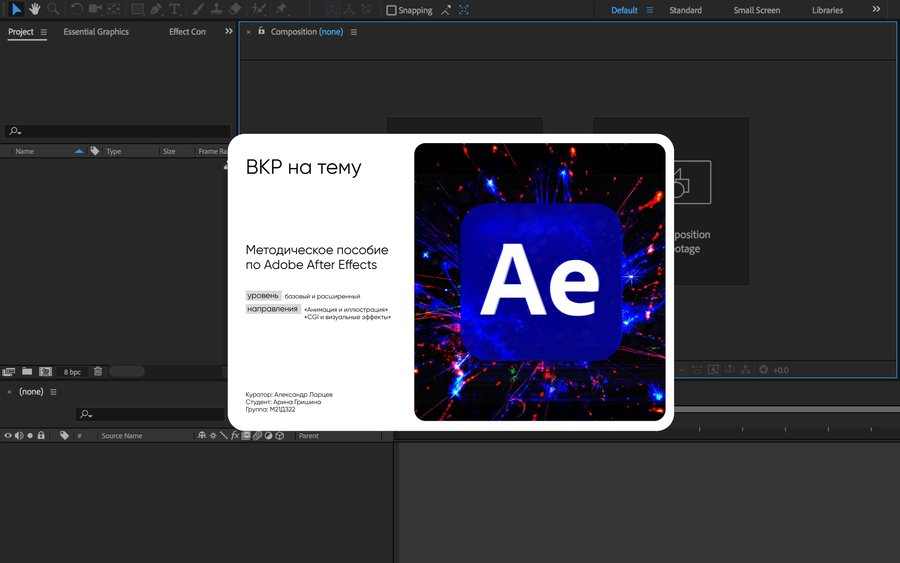This screenshot has height=563, width=900.
Task: Switch to the Essential Graphics tab
Action: coord(96,32)
